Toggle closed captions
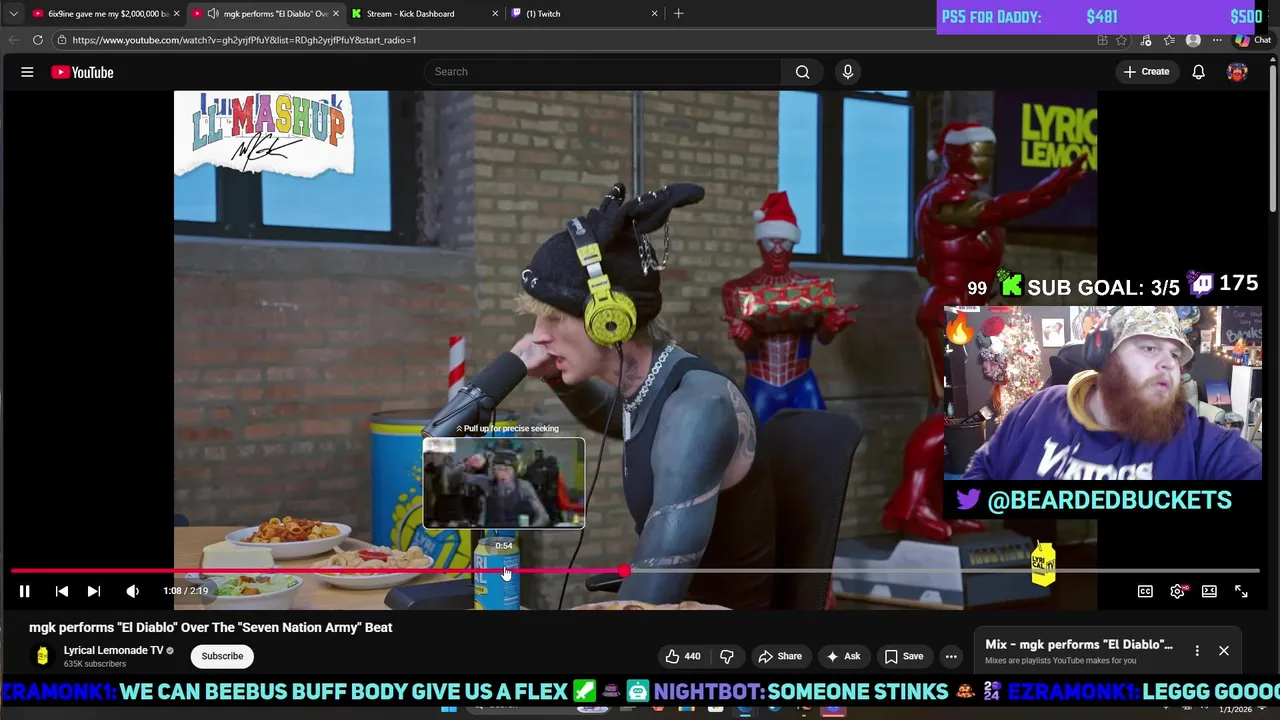1280x720 pixels. [x=1145, y=592]
